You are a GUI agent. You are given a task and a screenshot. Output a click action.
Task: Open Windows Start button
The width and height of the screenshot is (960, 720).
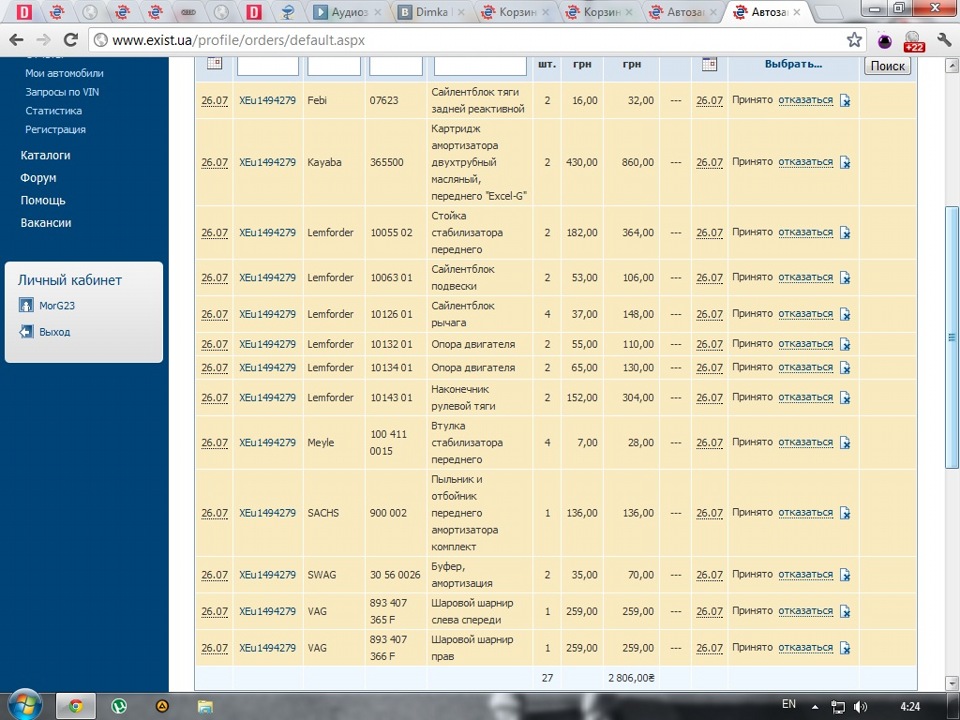pos(24,704)
